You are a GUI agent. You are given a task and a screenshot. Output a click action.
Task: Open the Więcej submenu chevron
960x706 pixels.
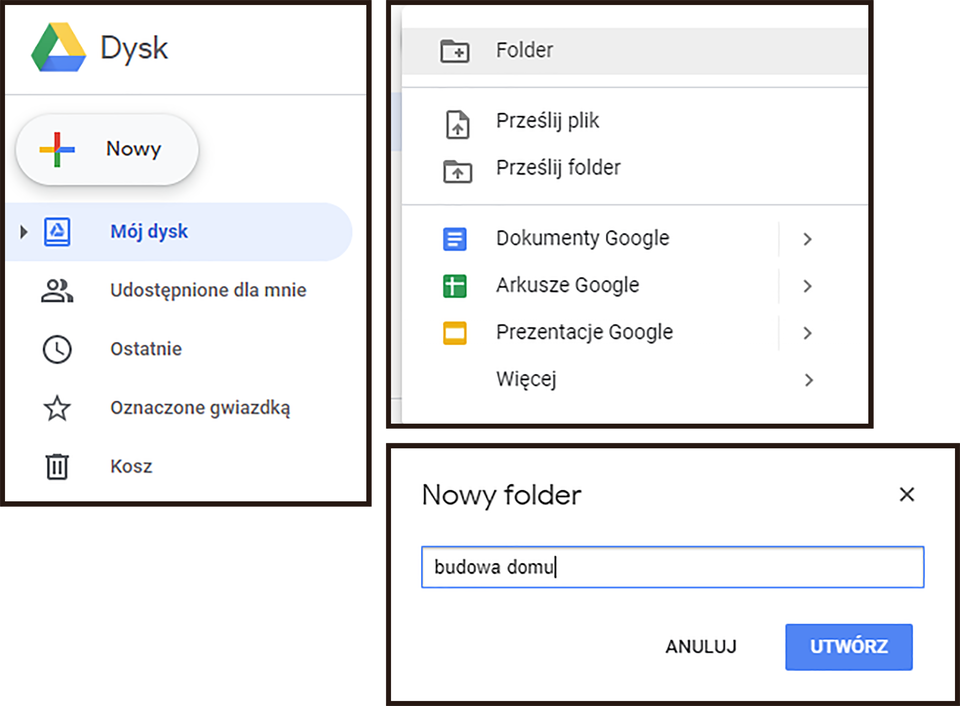coord(807,380)
